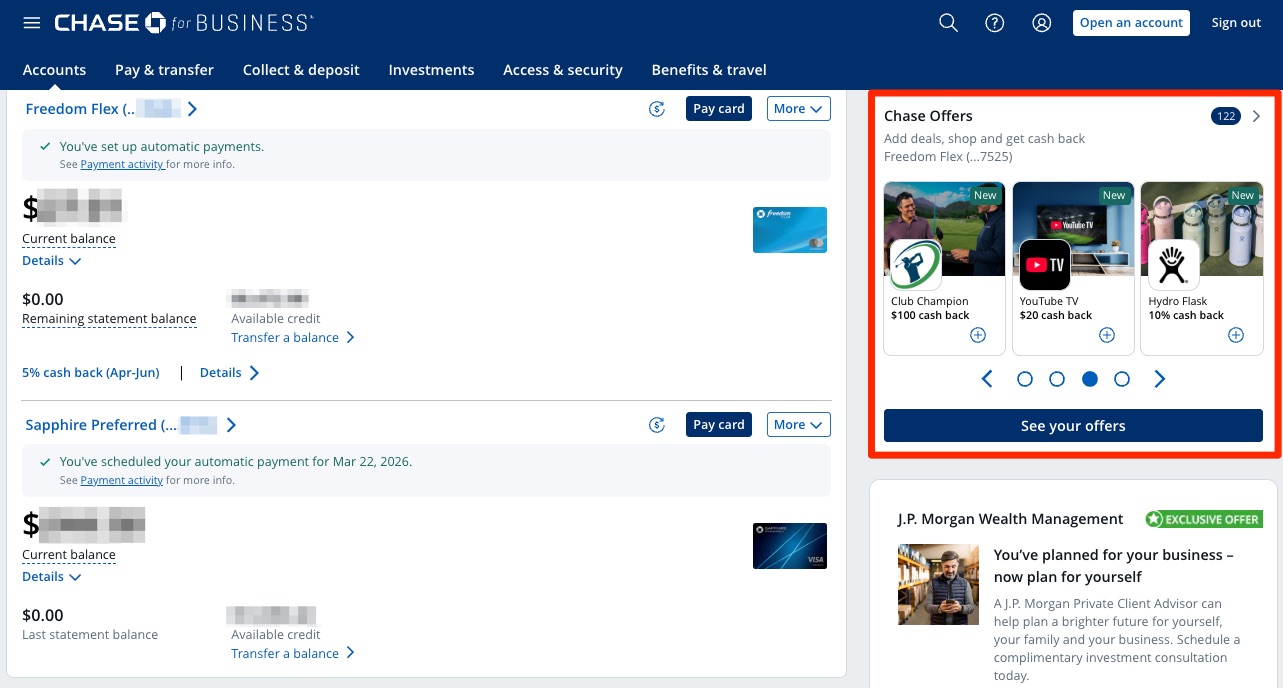1283x688 pixels.
Task: Open the help question mark icon
Action: [994, 23]
